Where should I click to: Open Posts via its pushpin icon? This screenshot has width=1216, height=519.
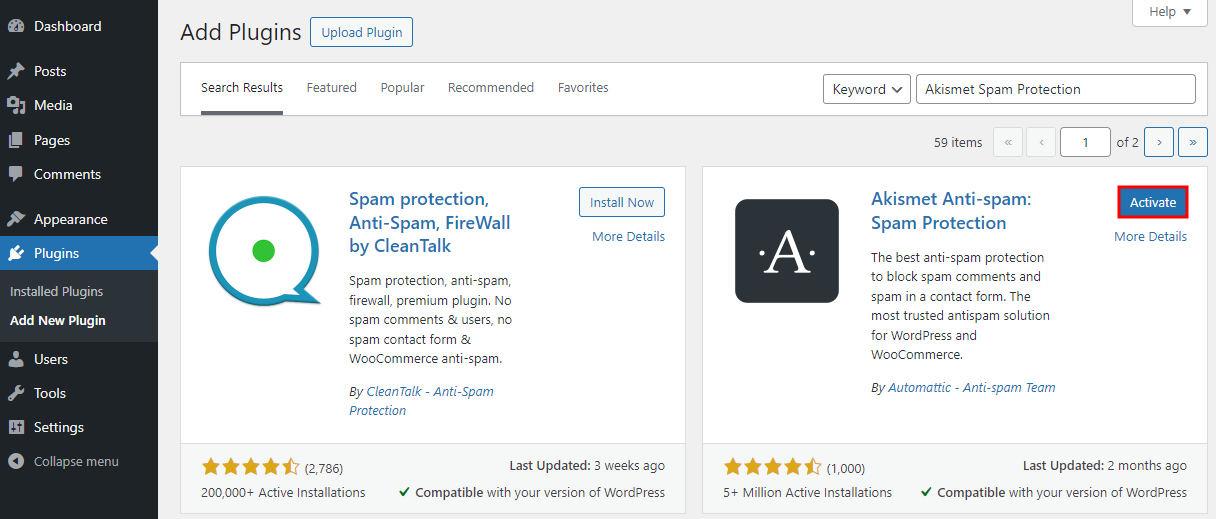click(x=16, y=72)
